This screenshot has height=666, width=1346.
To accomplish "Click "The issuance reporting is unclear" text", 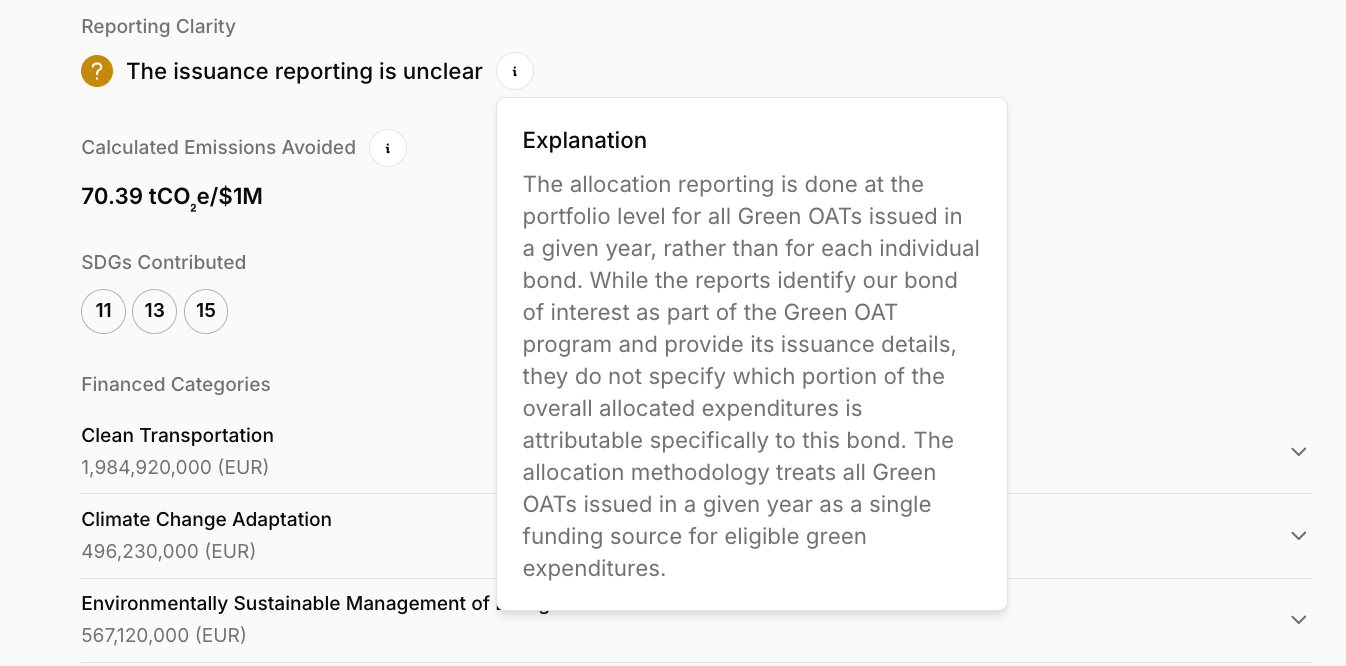I will click(304, 71).
